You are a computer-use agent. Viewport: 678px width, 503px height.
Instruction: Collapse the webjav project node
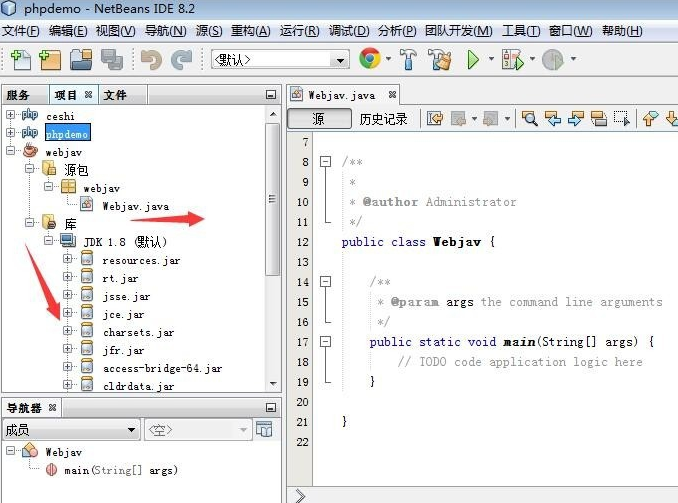(10, 151)
